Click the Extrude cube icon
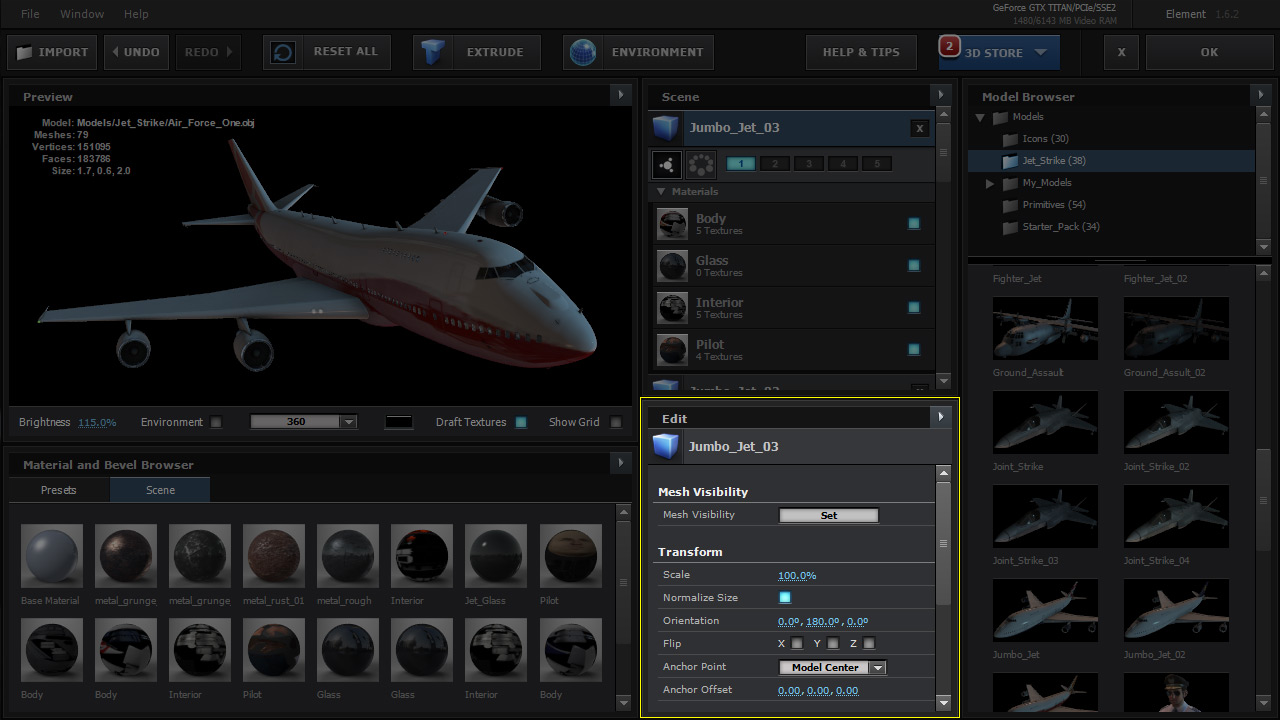 point(432,52)
